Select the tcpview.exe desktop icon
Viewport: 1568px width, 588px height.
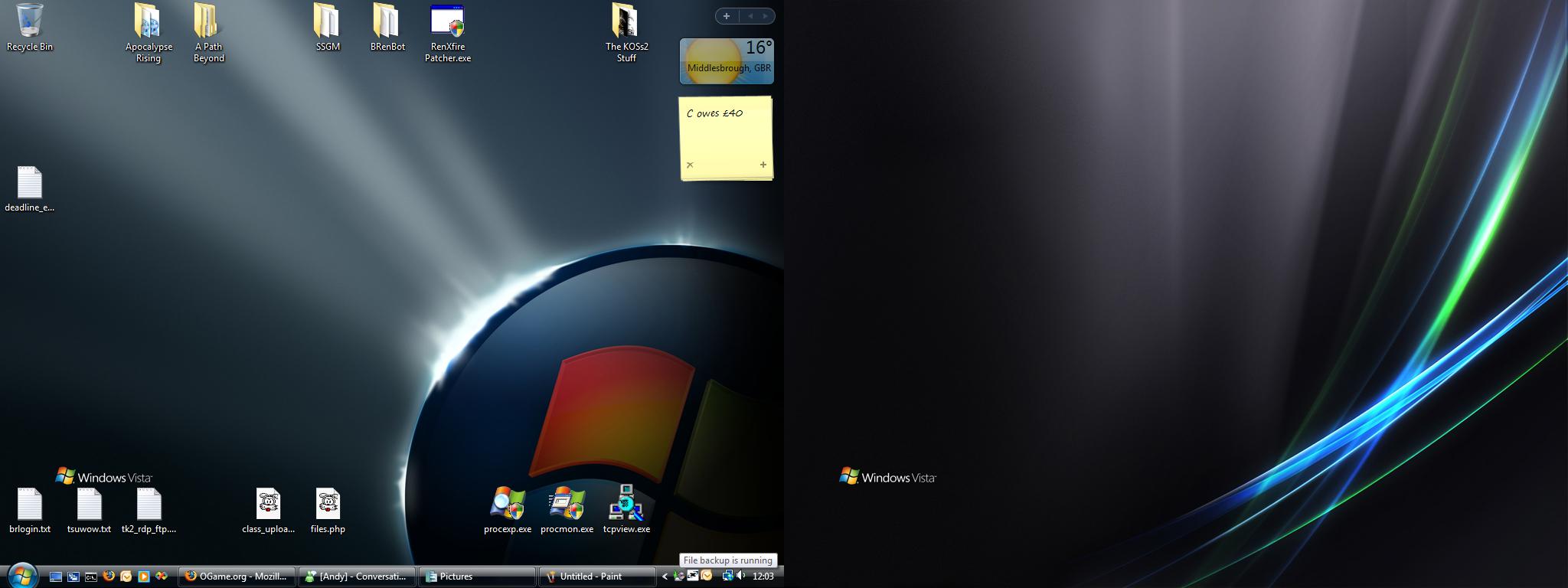click(x=626, y=504)
